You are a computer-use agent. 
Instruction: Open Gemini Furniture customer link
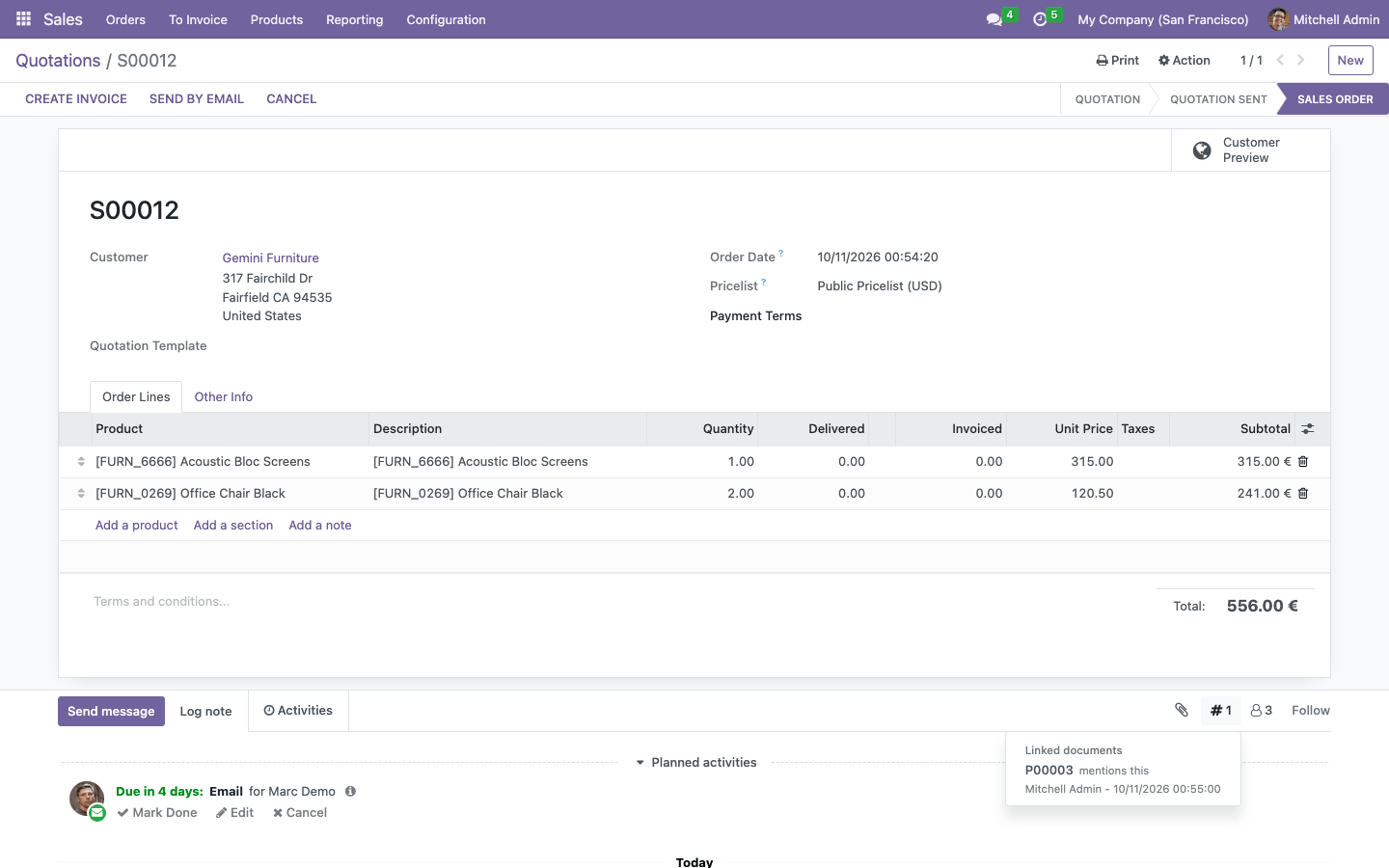pyautogui.click(x=271, y=258)
